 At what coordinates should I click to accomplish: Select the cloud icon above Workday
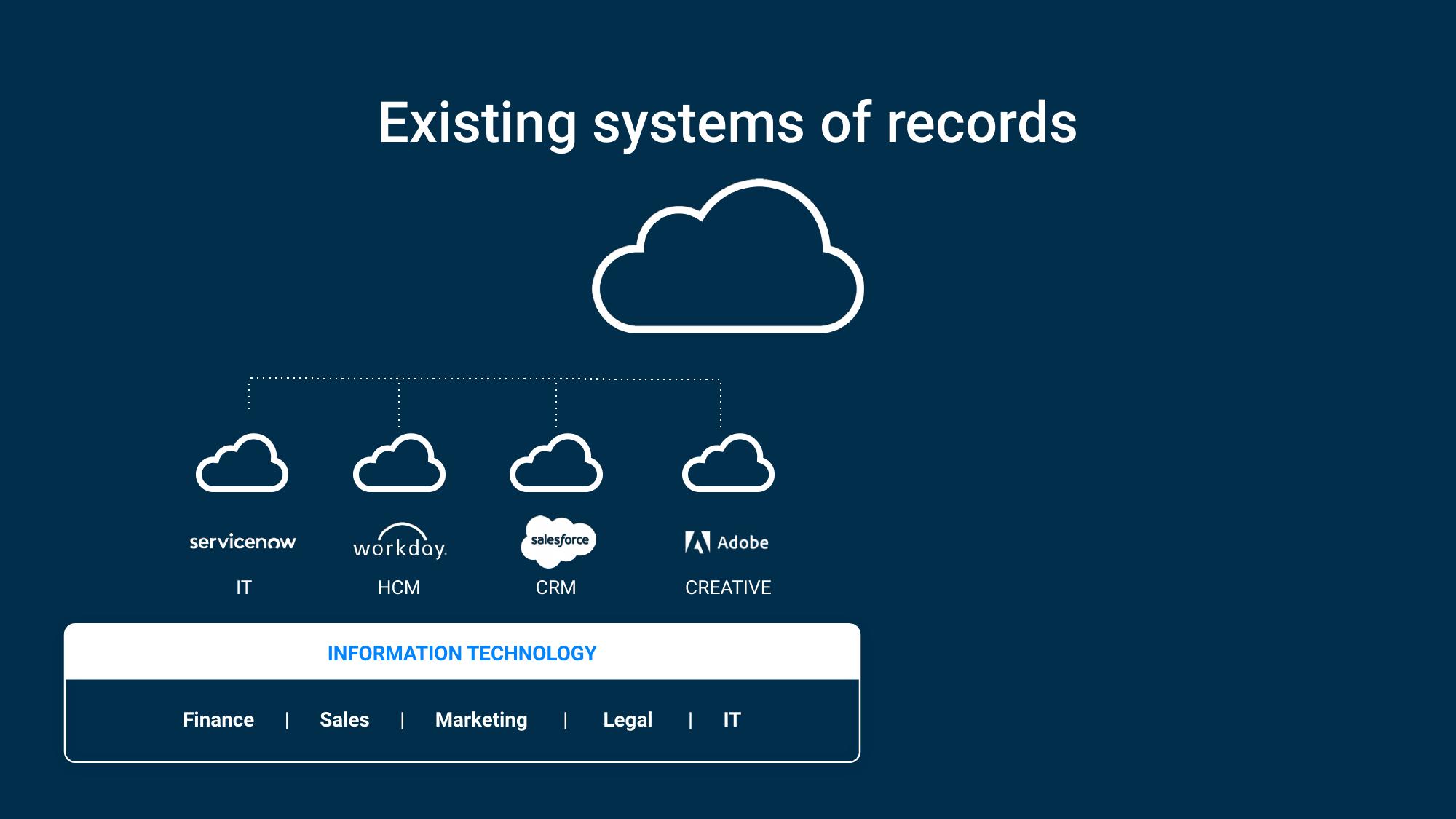(x=400, y=463)
